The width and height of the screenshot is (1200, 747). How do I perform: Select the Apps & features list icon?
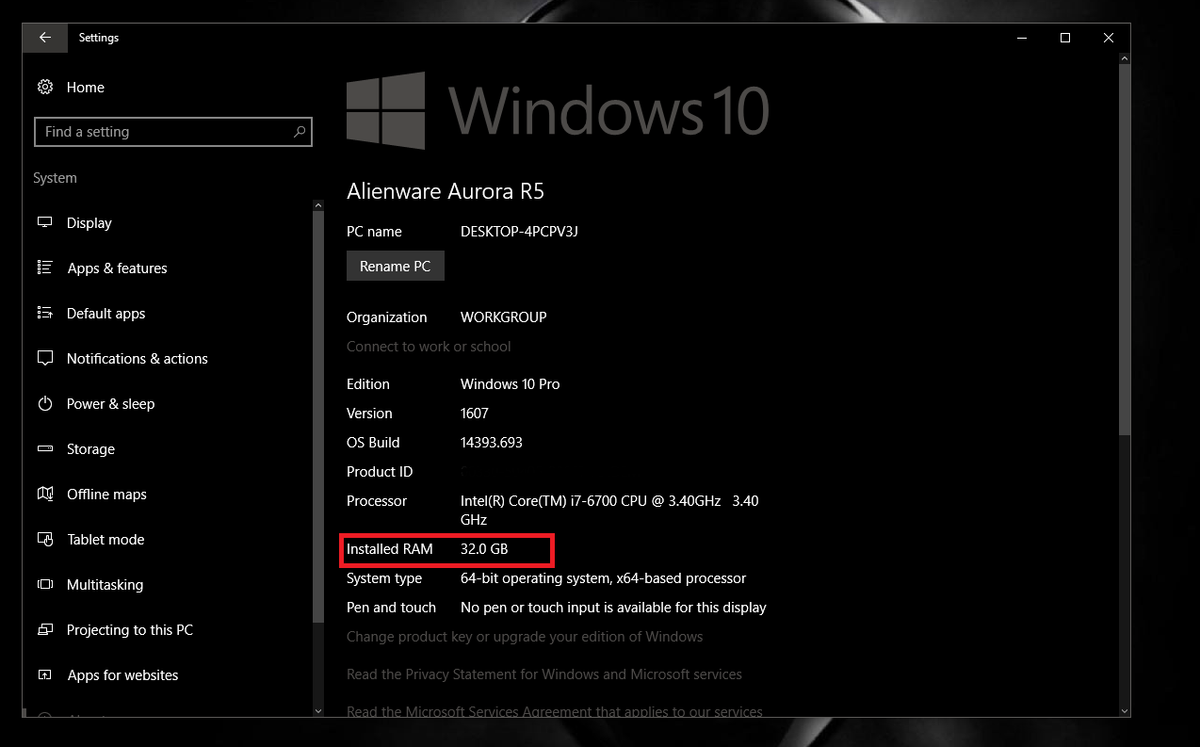pos(45,268)
